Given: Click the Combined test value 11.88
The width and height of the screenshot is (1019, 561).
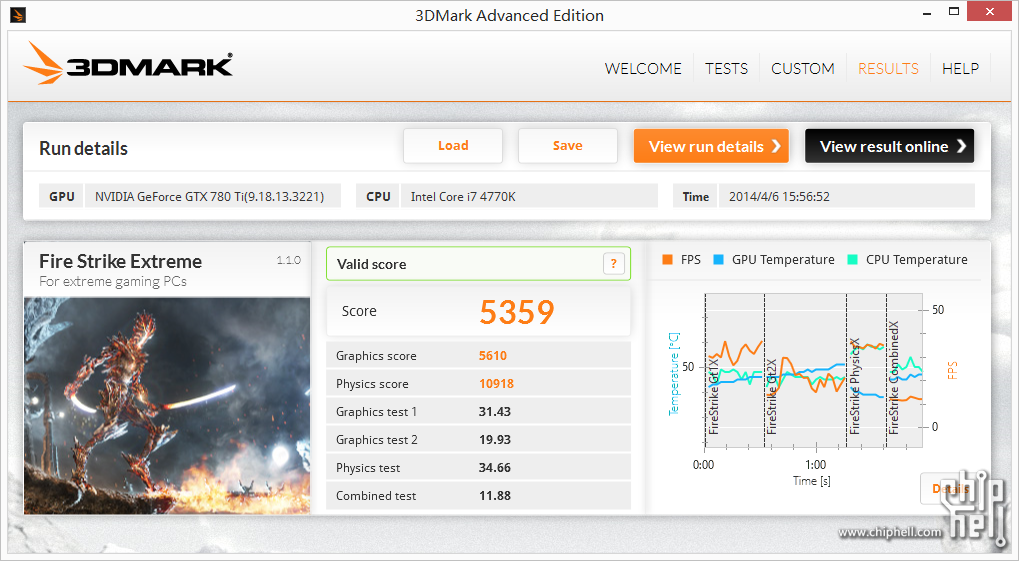Looking at the screenshot, I should click(495, 495).
